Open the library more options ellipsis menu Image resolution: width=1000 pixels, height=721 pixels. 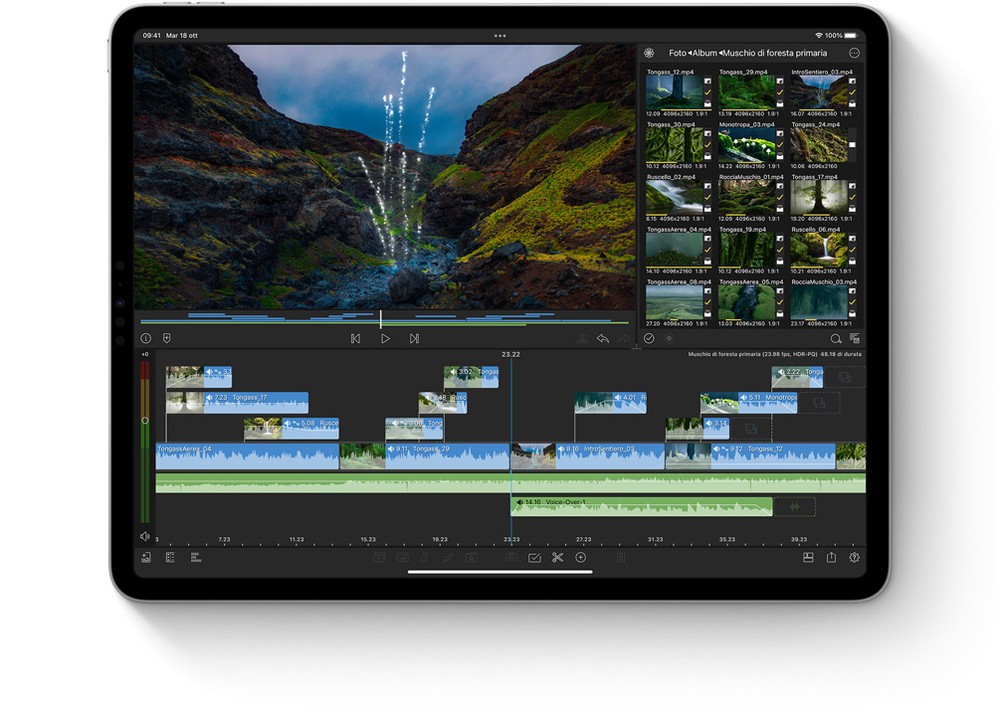tap(854, 53)
